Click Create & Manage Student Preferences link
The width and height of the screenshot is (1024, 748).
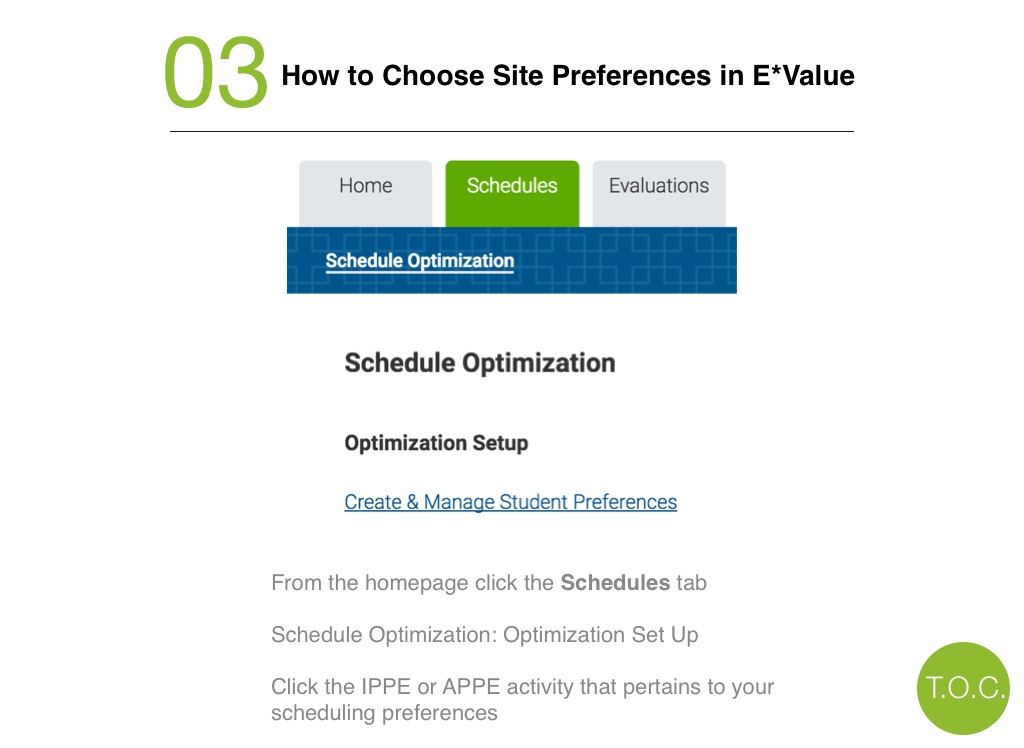tap(511, 502)
